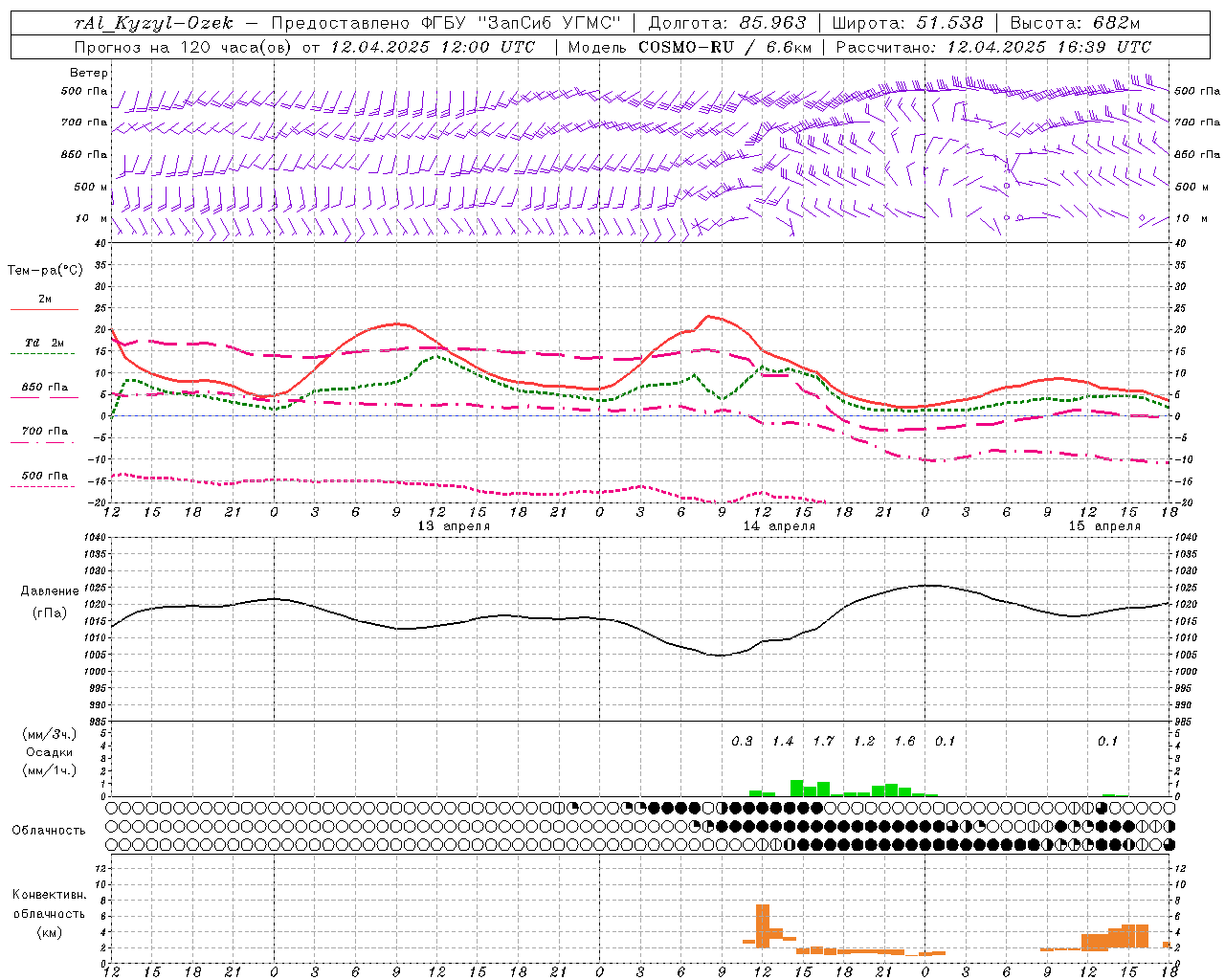The height and width of the screenshot is (980, 1225).
Task: Click the "Облачность" cloud cover row label
Action: pyautogui.click(x=49, y=830)
